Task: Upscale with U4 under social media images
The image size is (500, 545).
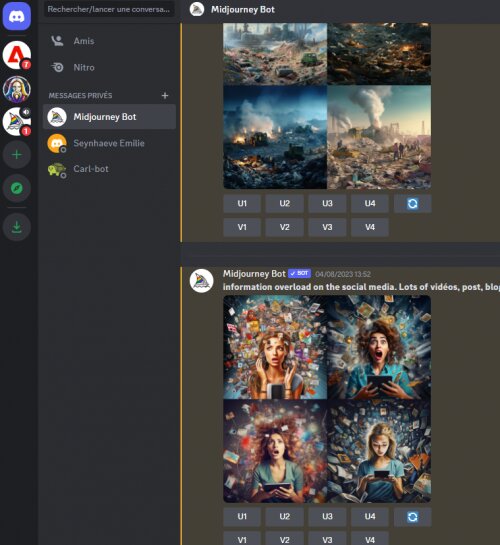Action: (x=370, y=517)
